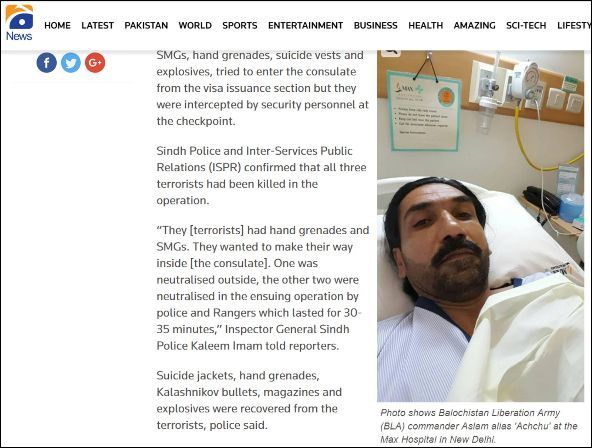Select BUSINESS in navigation bar
592x448 pixels.
376,25
